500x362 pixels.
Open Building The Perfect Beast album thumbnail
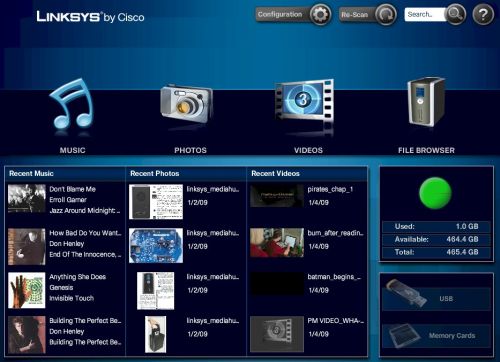(x=27, y=335)
